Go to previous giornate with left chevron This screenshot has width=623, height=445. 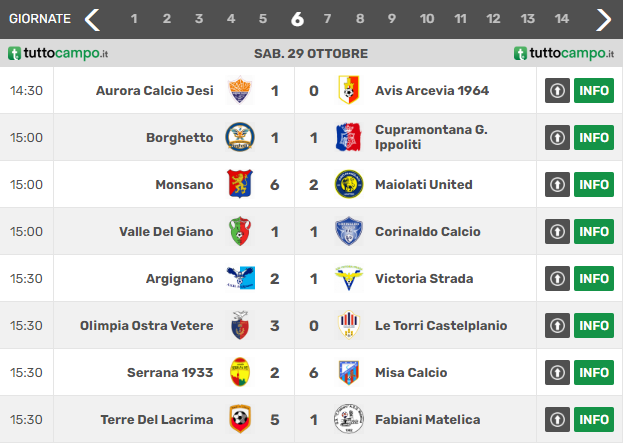[x=92, y=19]
